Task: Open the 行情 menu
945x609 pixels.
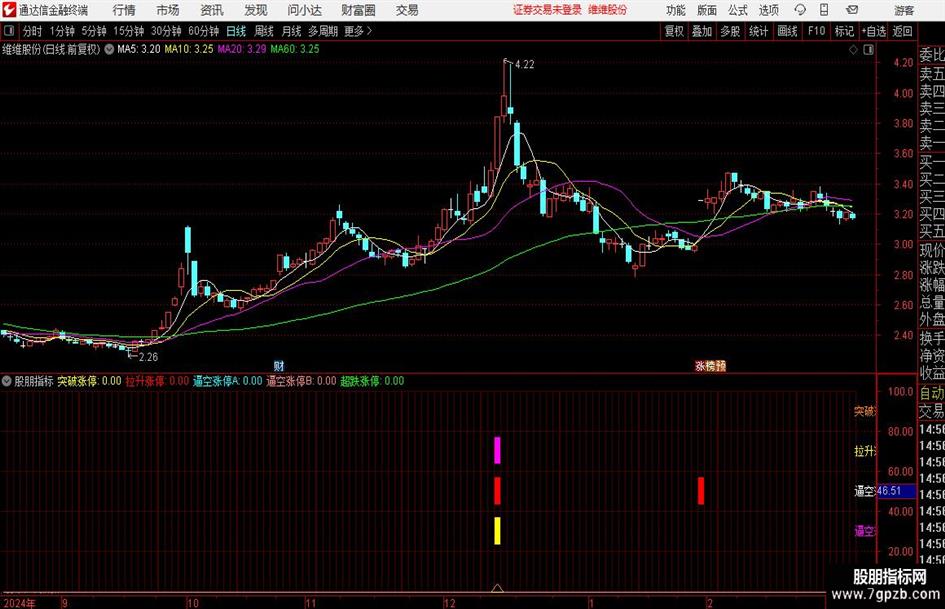Action: click(x=124, y=10)
